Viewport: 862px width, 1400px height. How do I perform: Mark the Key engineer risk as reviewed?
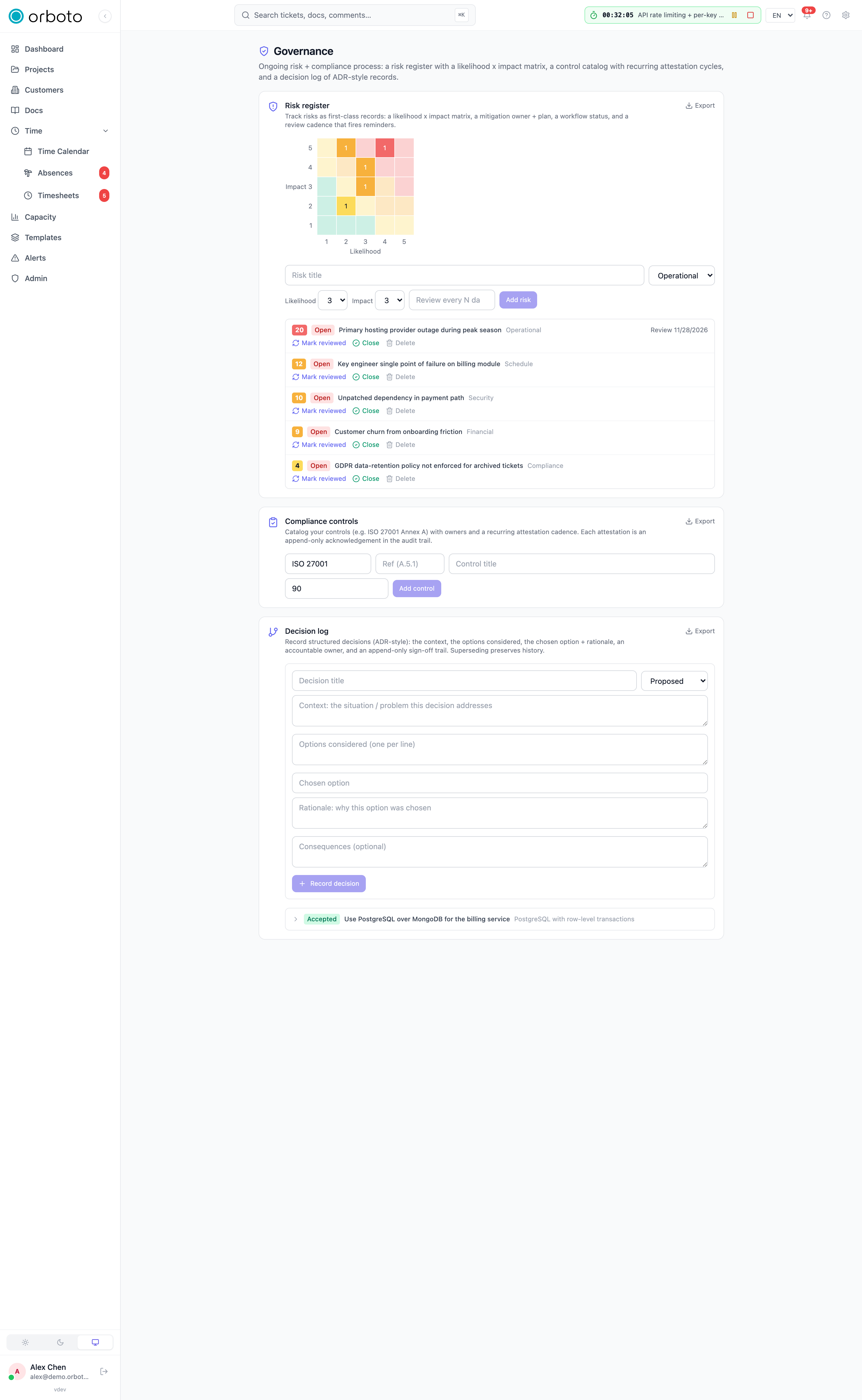tap(319, 377)
